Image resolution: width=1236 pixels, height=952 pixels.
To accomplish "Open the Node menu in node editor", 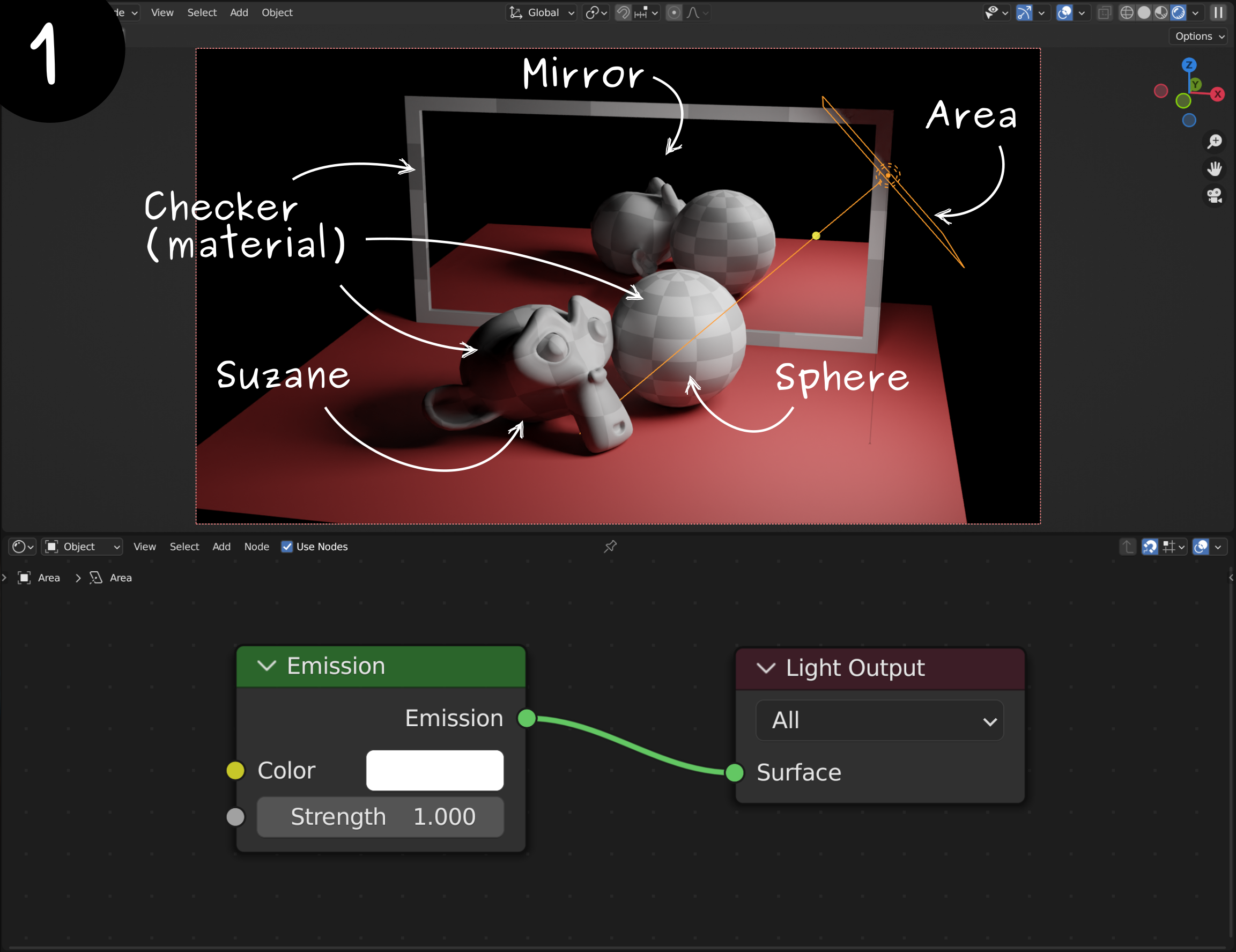I will 256,547.
